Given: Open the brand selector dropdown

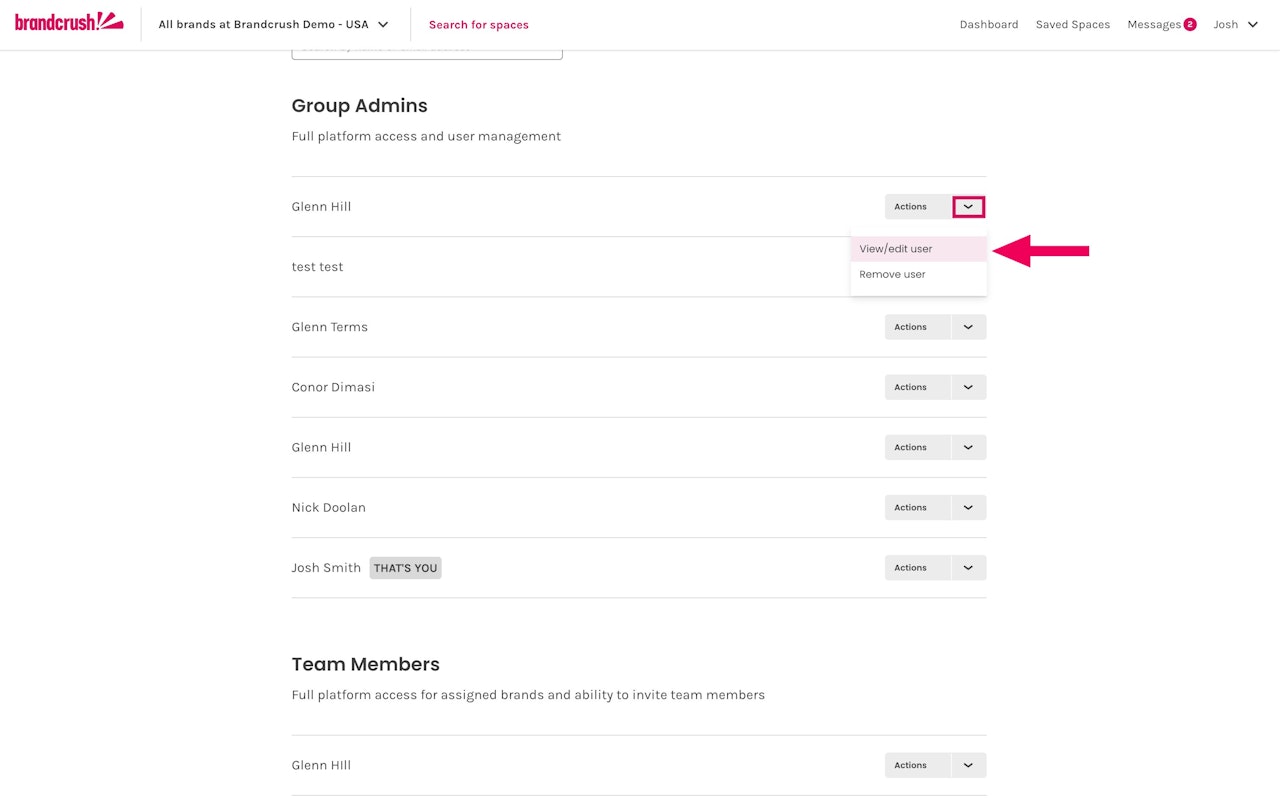Looking at the screenshot, I should (273, 25).
